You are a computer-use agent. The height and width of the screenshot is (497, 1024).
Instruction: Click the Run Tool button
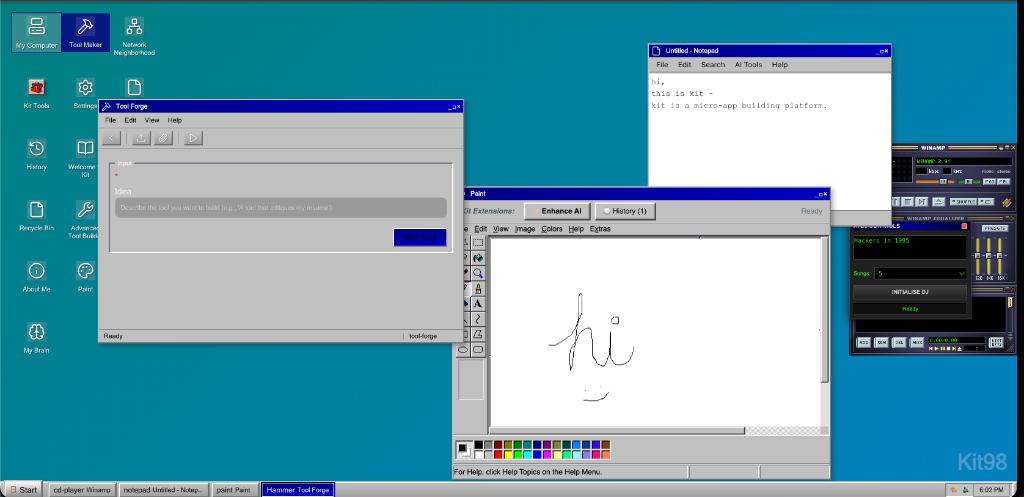click(x=420, y=238)
